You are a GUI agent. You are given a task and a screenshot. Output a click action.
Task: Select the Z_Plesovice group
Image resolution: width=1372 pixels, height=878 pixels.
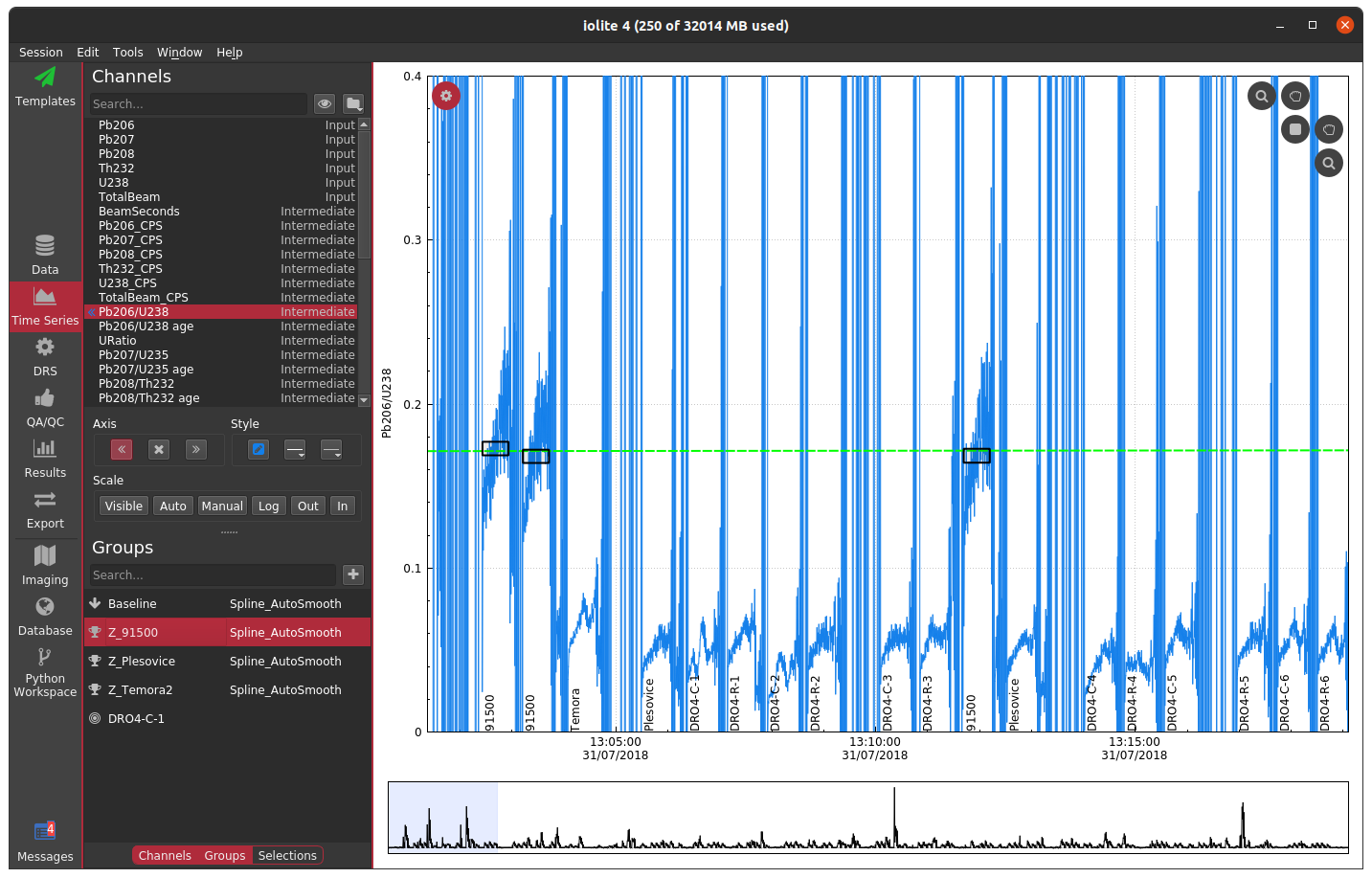[x=141, y=661]
